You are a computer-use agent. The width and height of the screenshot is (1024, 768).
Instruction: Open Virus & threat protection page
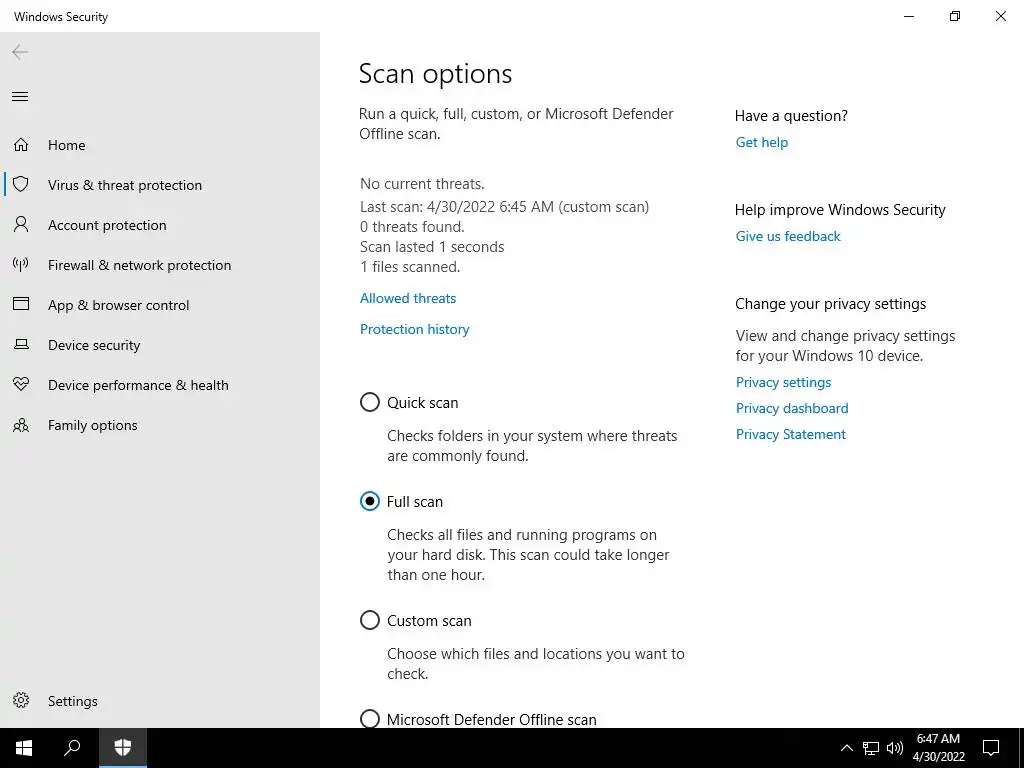pyautogui.click(x=125, y=185)
